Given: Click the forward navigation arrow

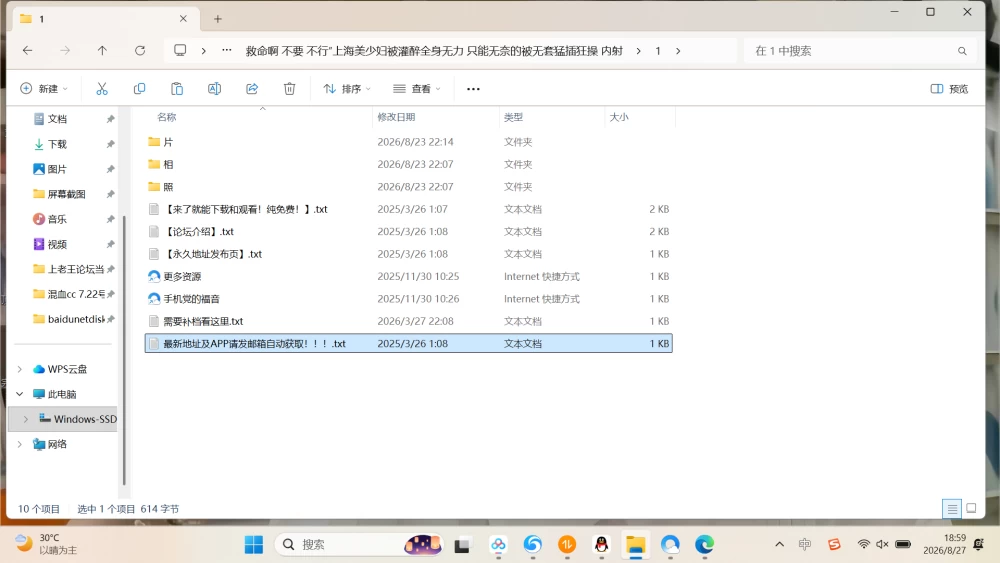Looking at the screenshot, I should pos(65,50).
